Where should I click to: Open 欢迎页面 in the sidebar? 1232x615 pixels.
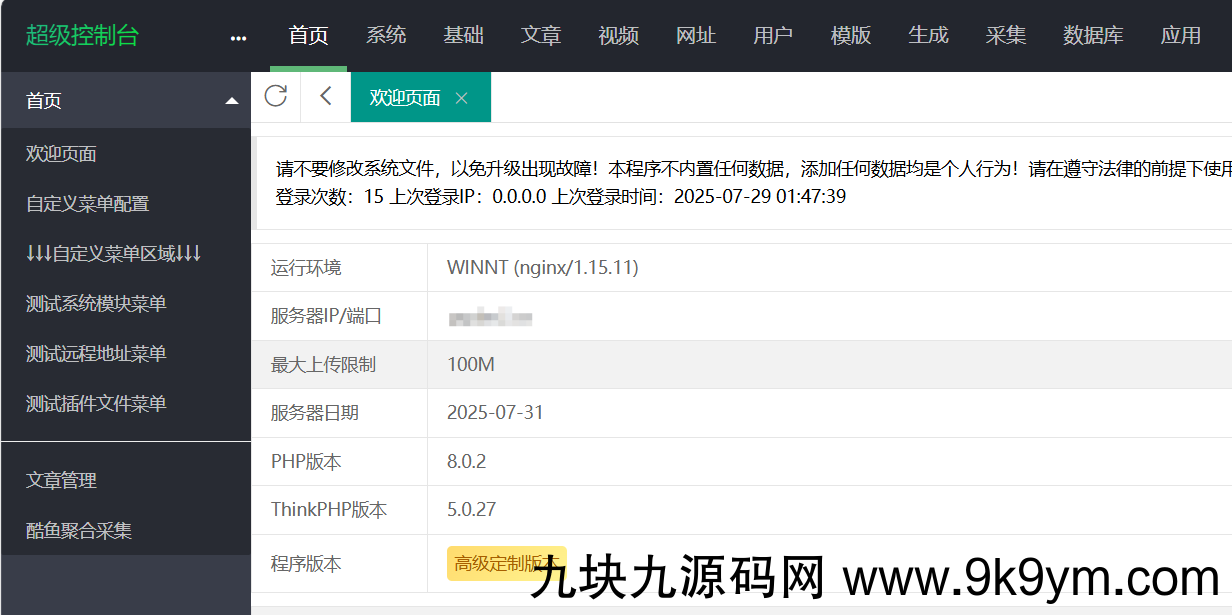(61, 154)
